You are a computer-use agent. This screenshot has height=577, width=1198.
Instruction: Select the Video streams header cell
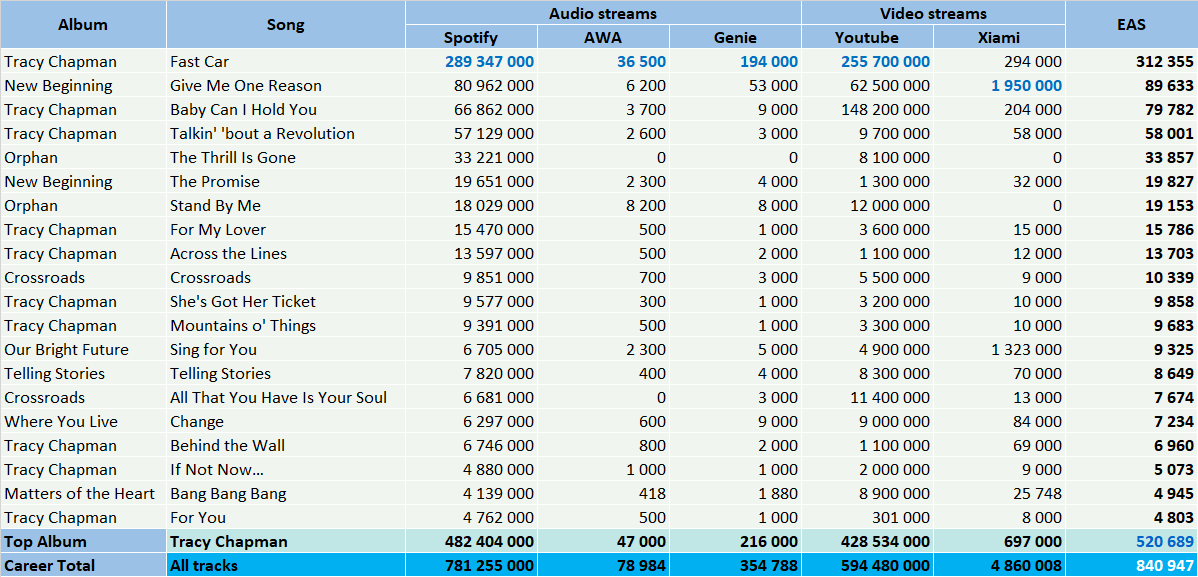933,13
